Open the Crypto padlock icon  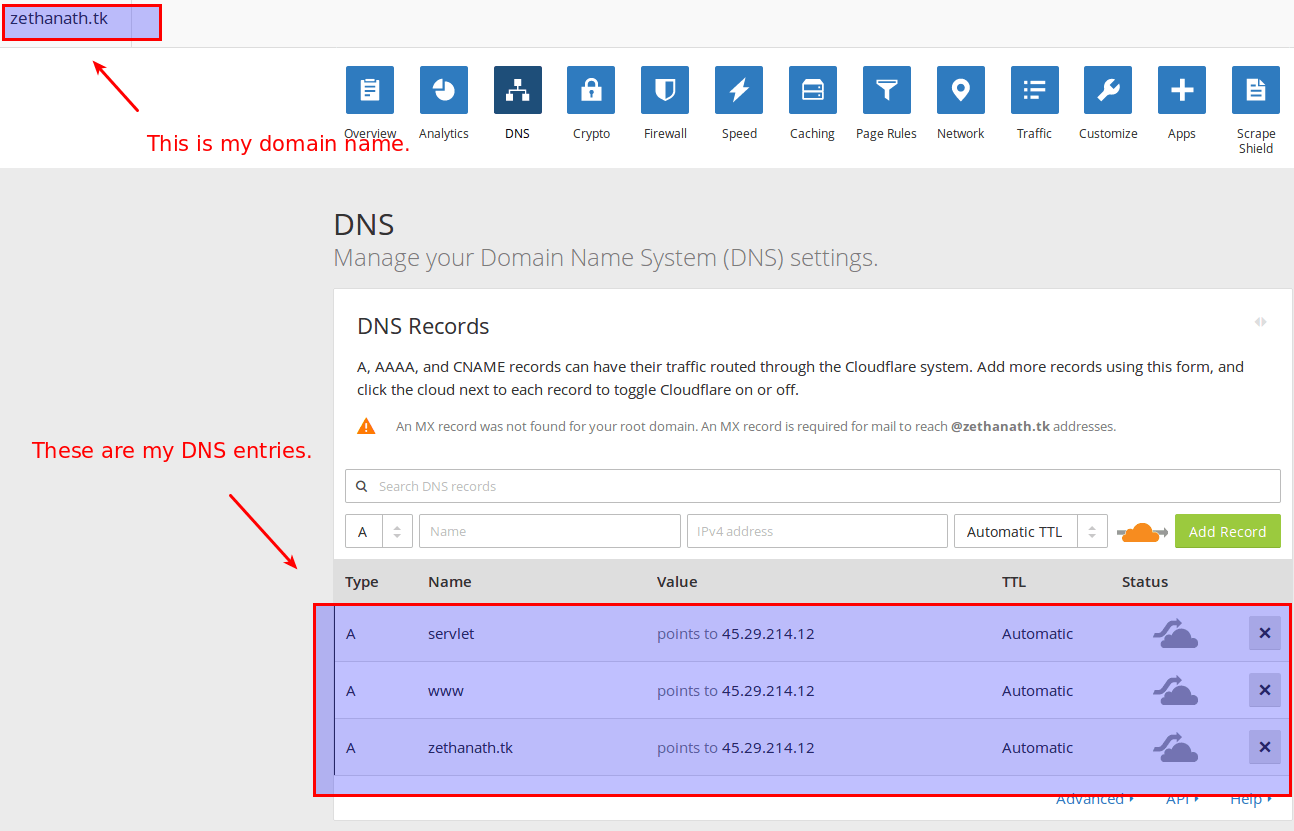(591, 90)
